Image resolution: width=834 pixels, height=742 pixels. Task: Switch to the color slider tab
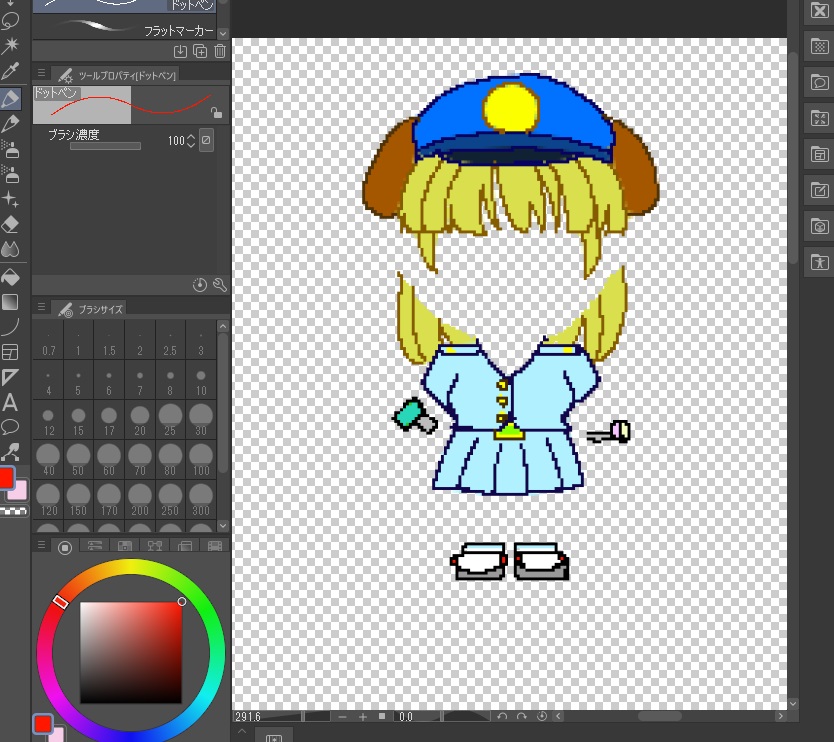(95, 546)
